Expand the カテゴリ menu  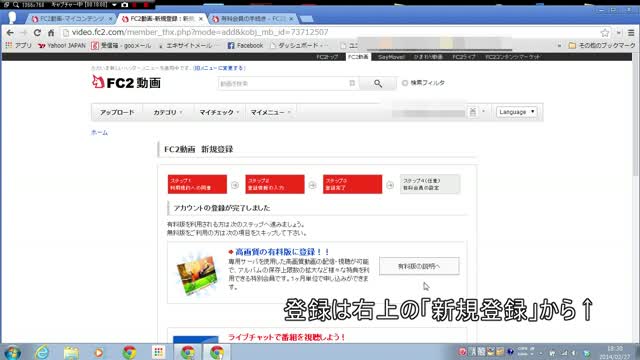pyautogui.click(x=168, y=112)
